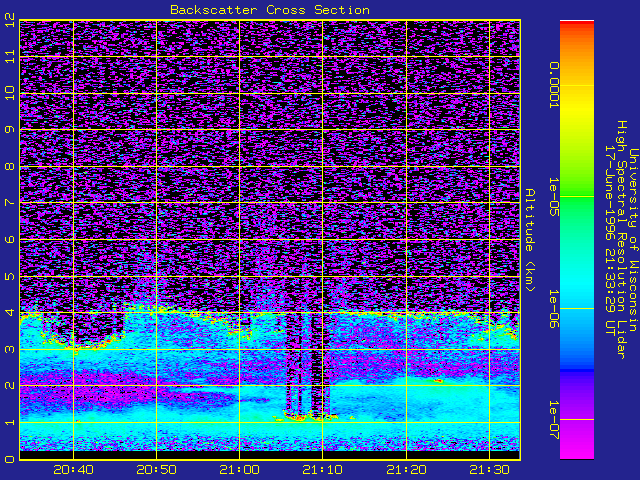
Task: Click altitude label 0 on the axis
Action: point(10,459)
